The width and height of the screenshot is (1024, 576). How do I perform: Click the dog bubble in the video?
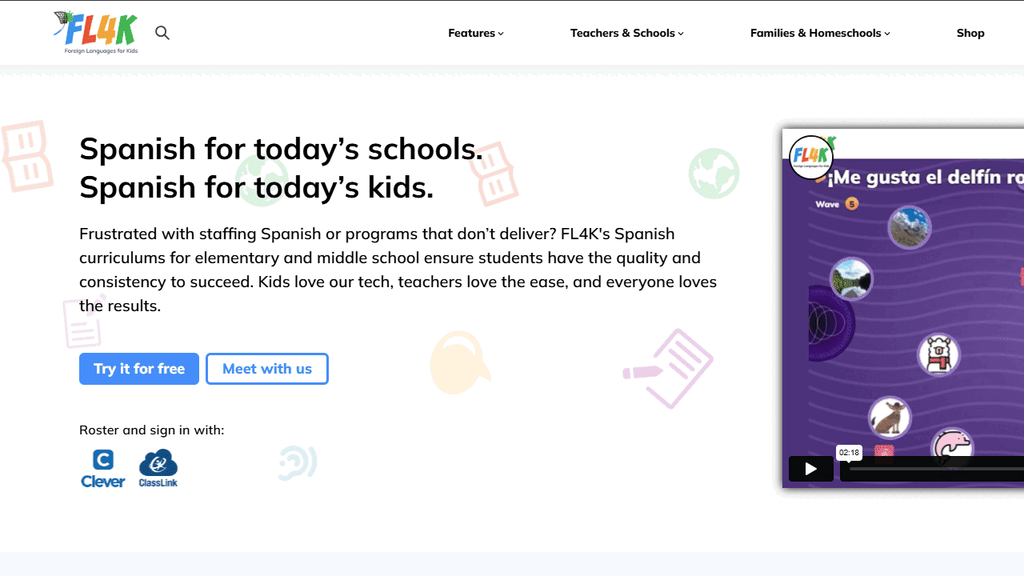click(x=889, y=417)
